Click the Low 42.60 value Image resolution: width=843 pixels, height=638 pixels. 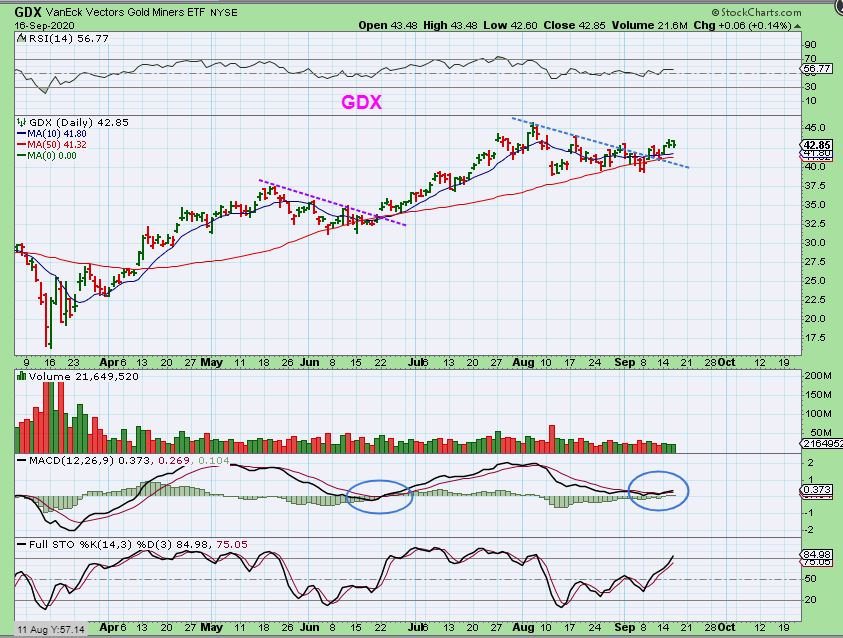pos(510,25)
